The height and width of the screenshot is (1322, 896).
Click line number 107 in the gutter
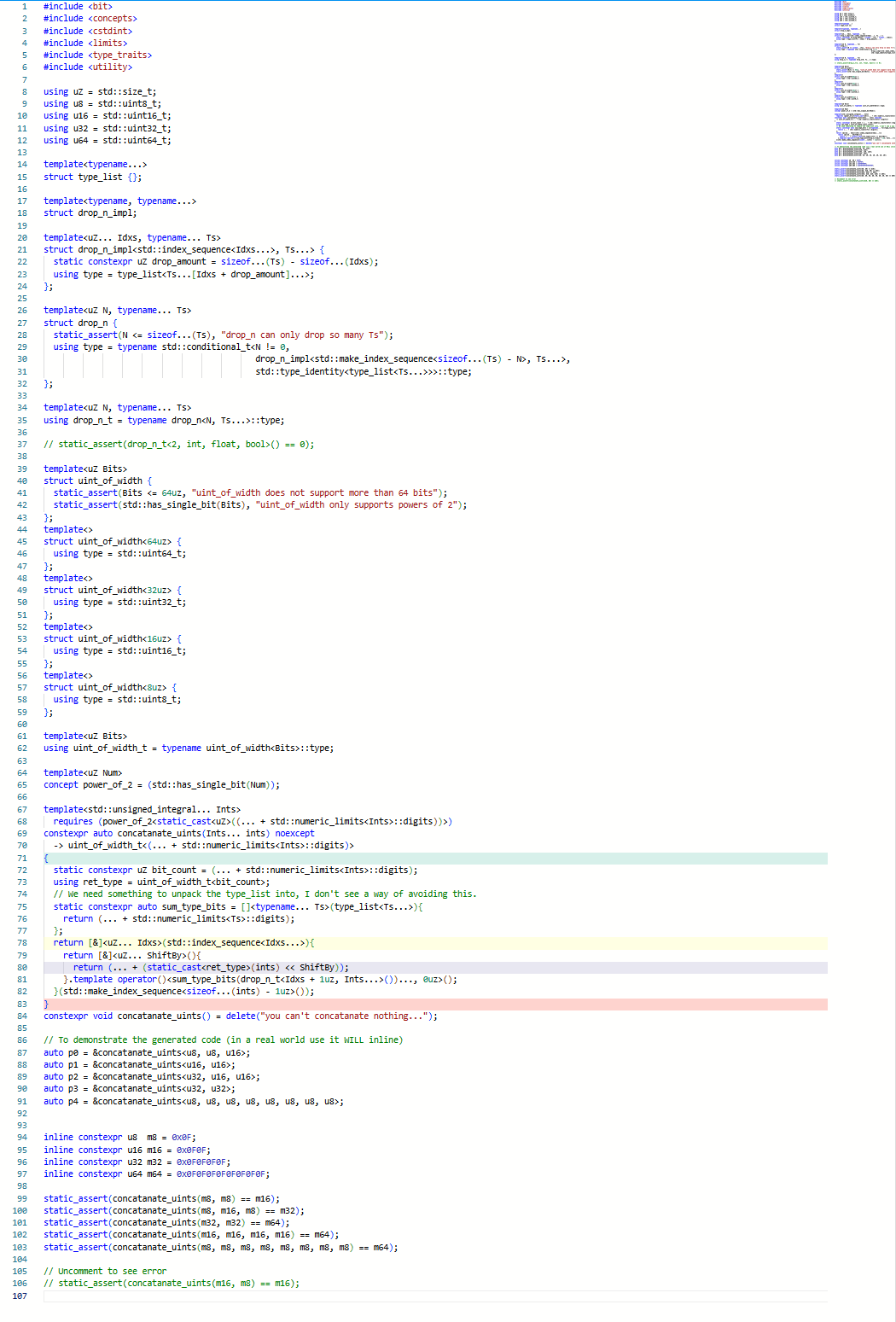(20, 1296)
